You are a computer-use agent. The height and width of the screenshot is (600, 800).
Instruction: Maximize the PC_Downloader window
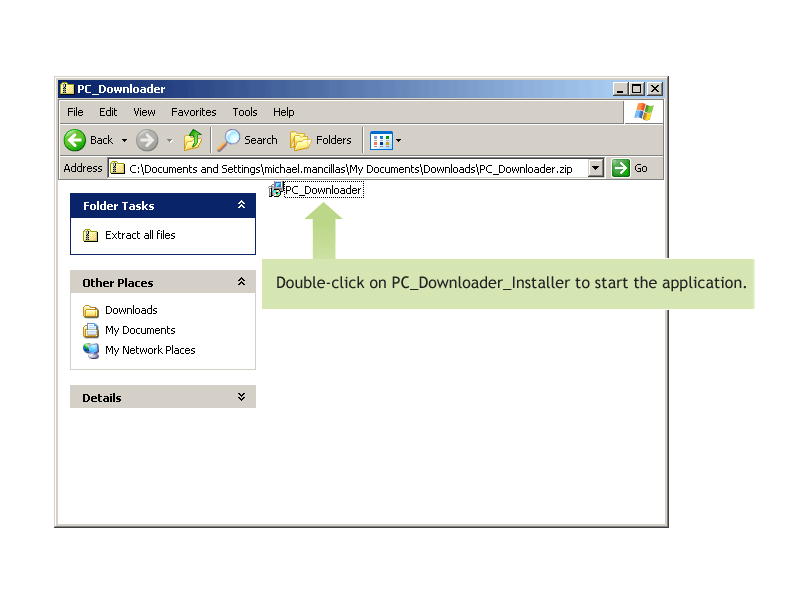click(637, 89)
